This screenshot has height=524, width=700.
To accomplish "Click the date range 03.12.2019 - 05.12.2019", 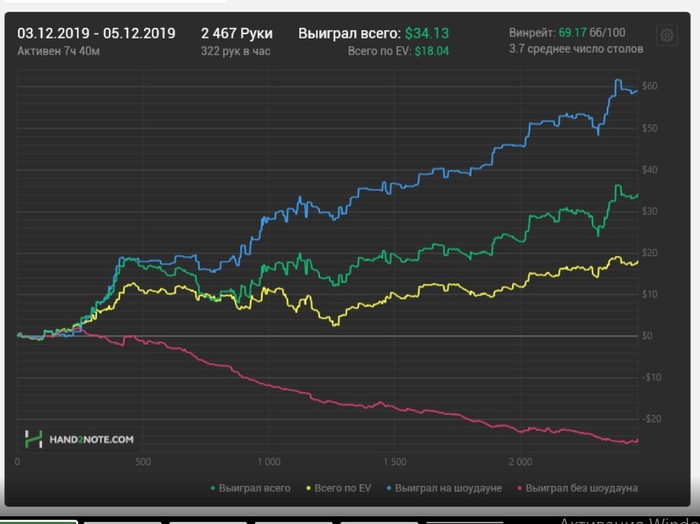I will (x=96, y=33).
